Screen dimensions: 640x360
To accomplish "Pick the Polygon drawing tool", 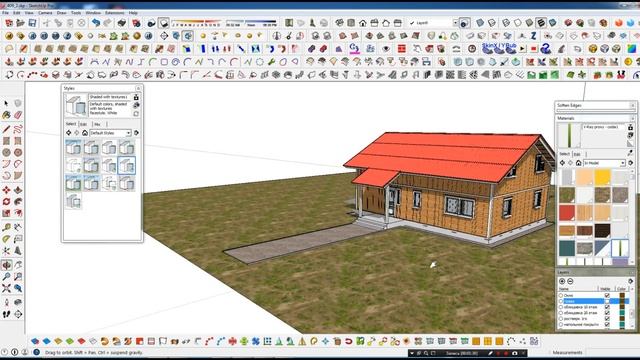I will point(18,152).
